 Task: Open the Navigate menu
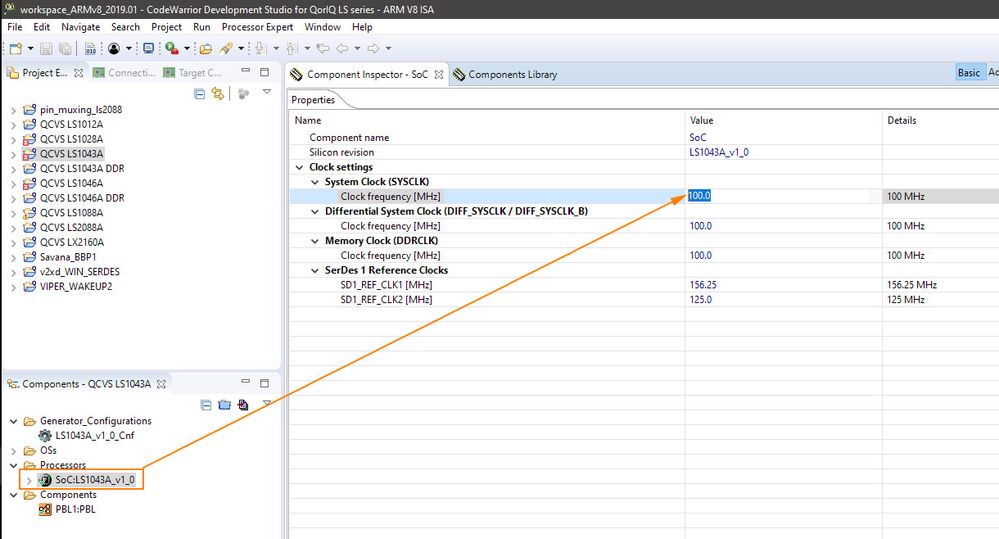pyautogui.click(x=80, y=27)
